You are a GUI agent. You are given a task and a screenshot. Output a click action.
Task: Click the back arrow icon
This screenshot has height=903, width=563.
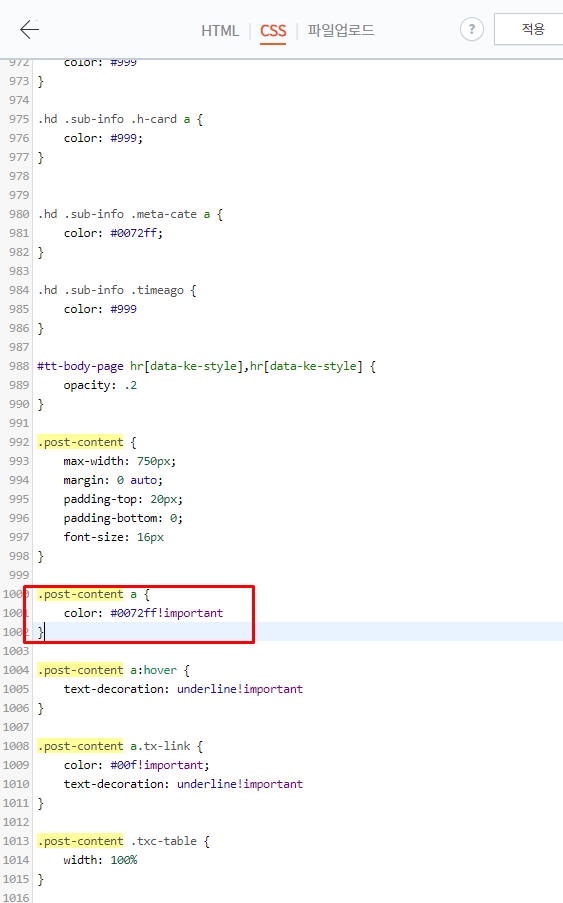click(x=29, y=29)
